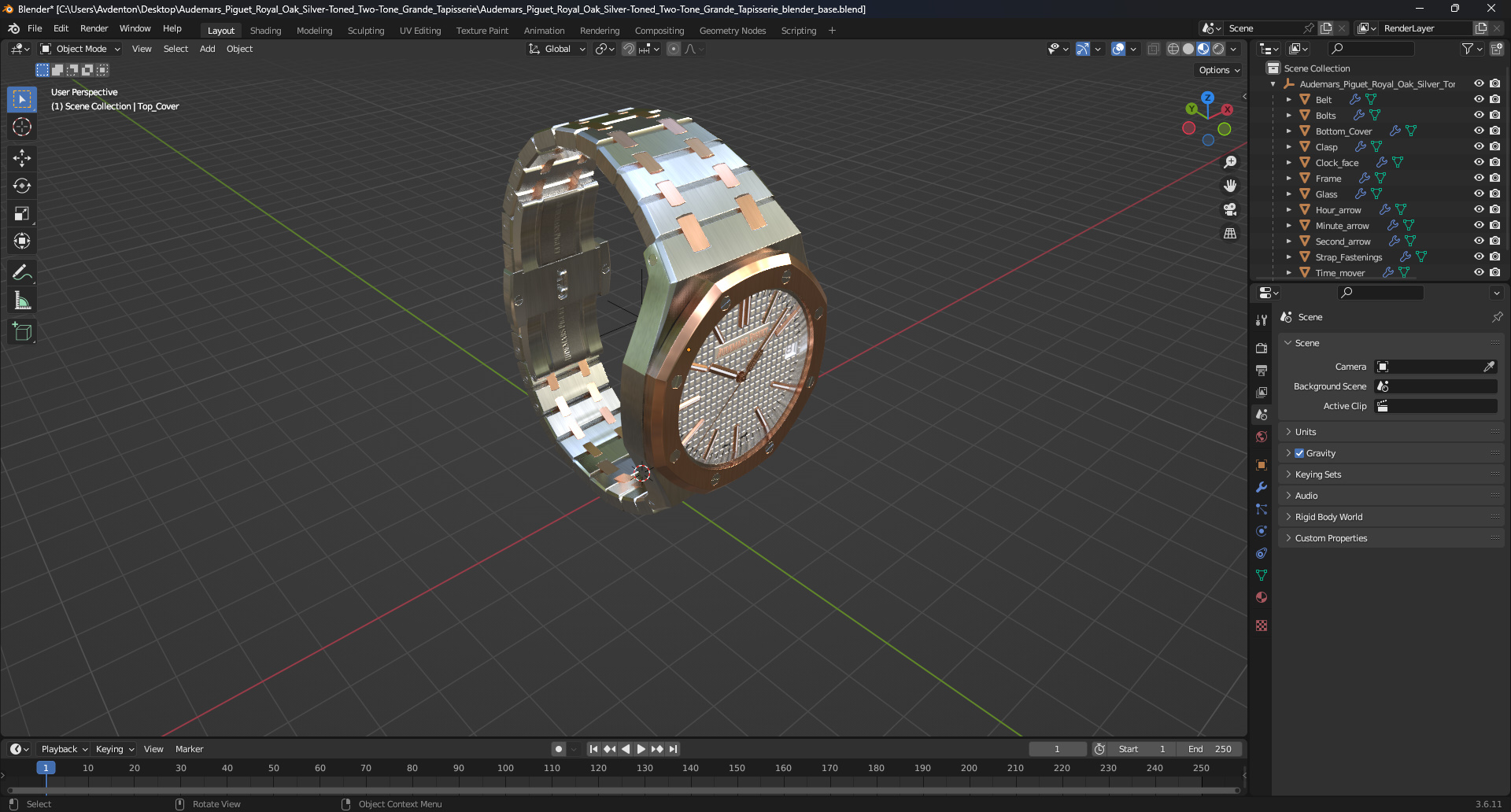Open the Render menu
This screenshot has height=812, width=1511.
coord(94,28)
